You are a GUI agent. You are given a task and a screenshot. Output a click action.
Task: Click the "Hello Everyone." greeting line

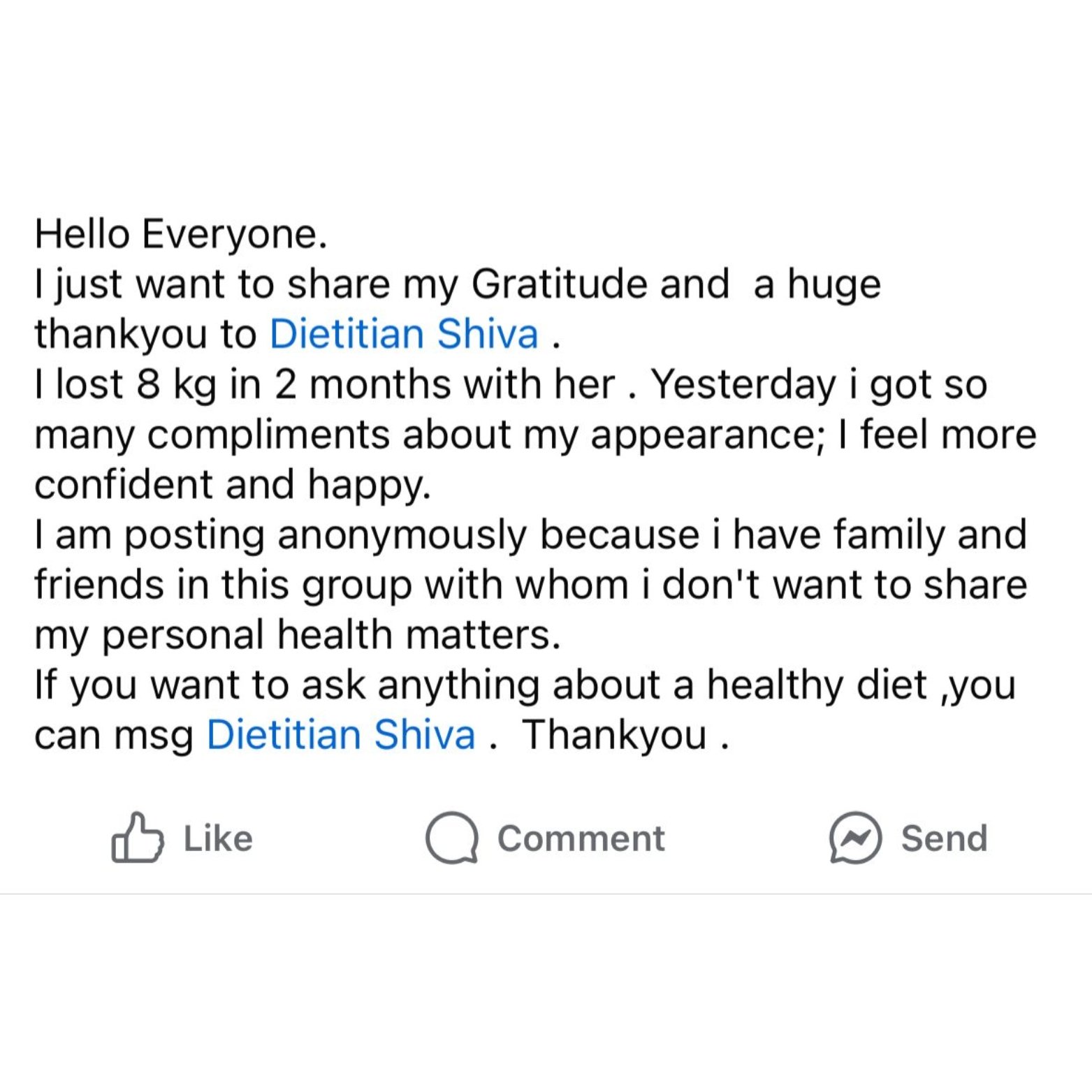click(x=180, y=234)
